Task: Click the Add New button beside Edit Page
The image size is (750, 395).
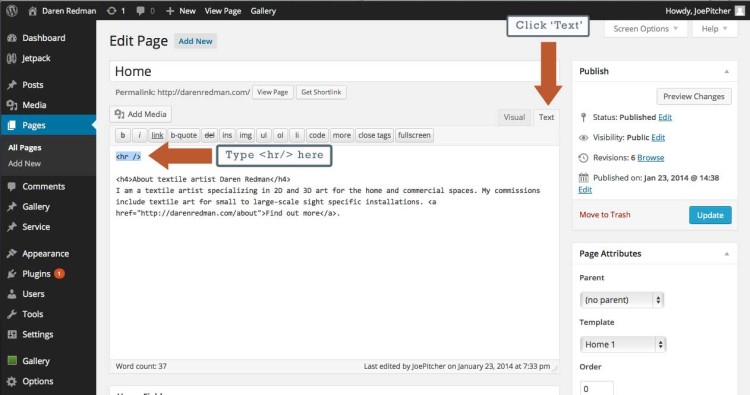Action: click(195, 41)
